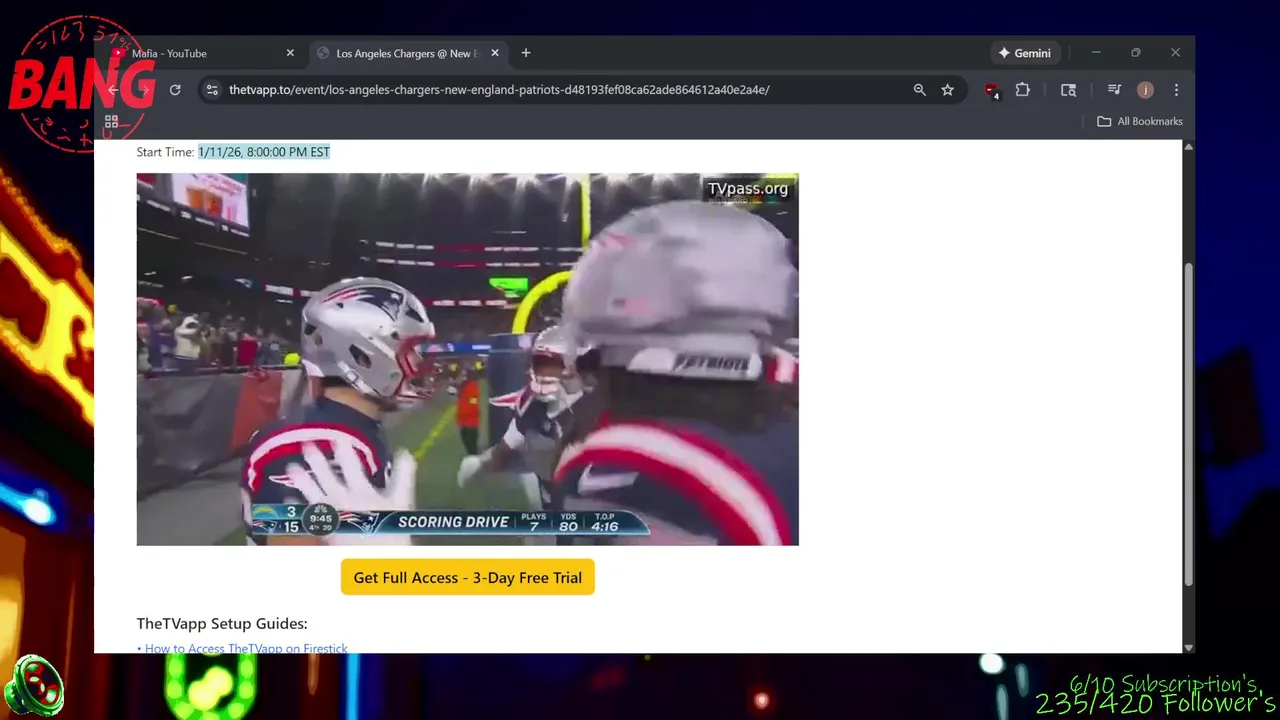This screenshot has height=720, width=1280.
Task: Open the zoom magnifier icon in address bar
Action: pyautogui.click(x=919, y=90)
